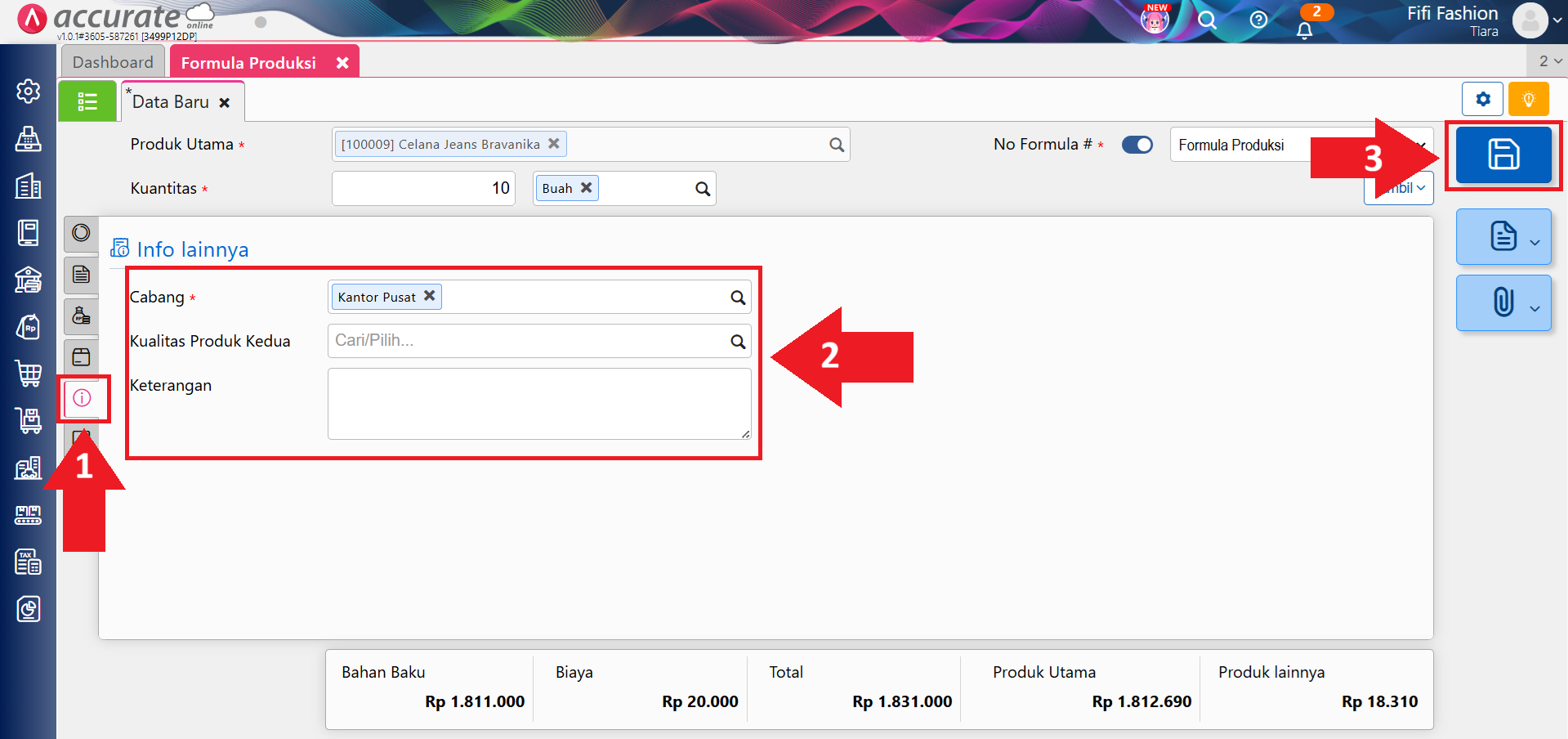Open the Info lainnya side tab icon
This screenshot has width=1568, height=739.
82,398
